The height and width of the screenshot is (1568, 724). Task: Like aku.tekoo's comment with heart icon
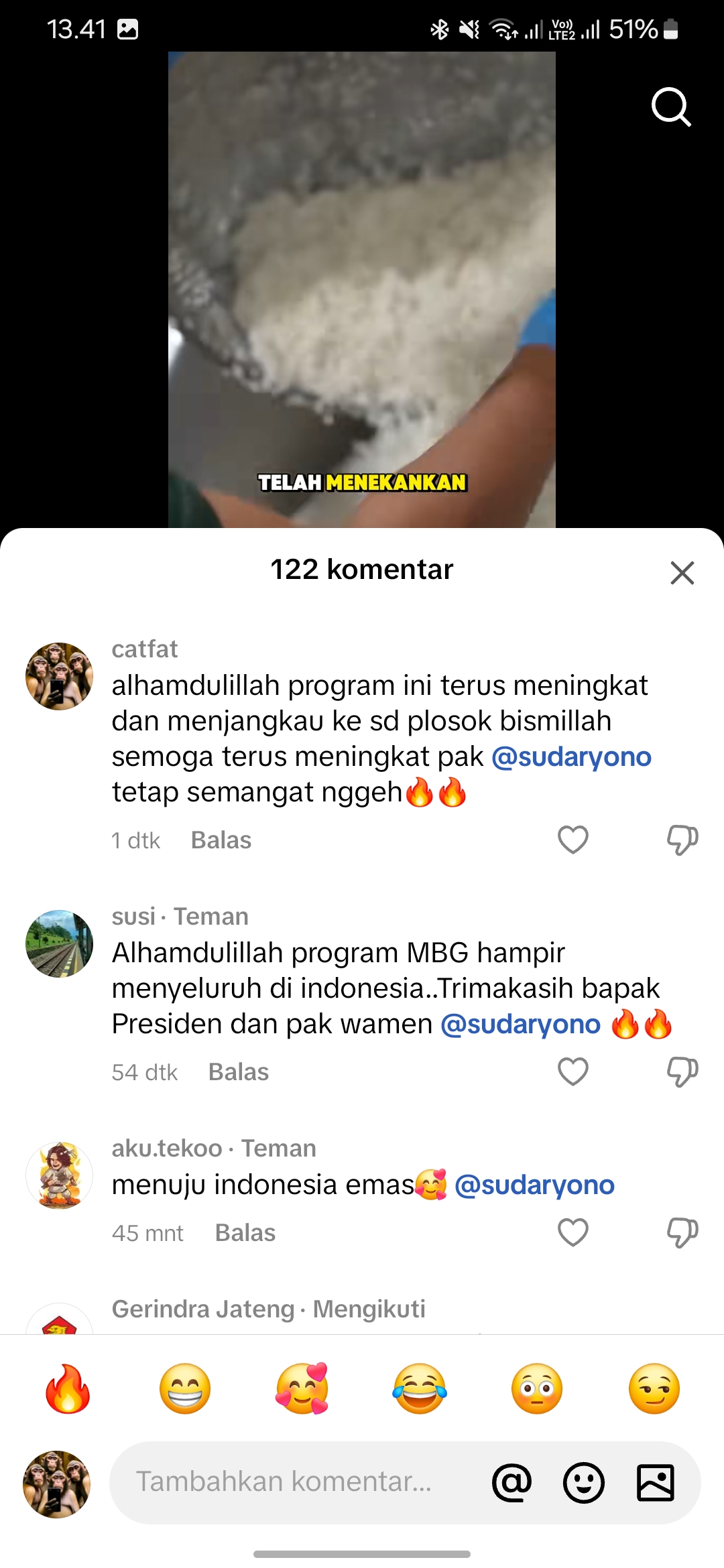573,1232
